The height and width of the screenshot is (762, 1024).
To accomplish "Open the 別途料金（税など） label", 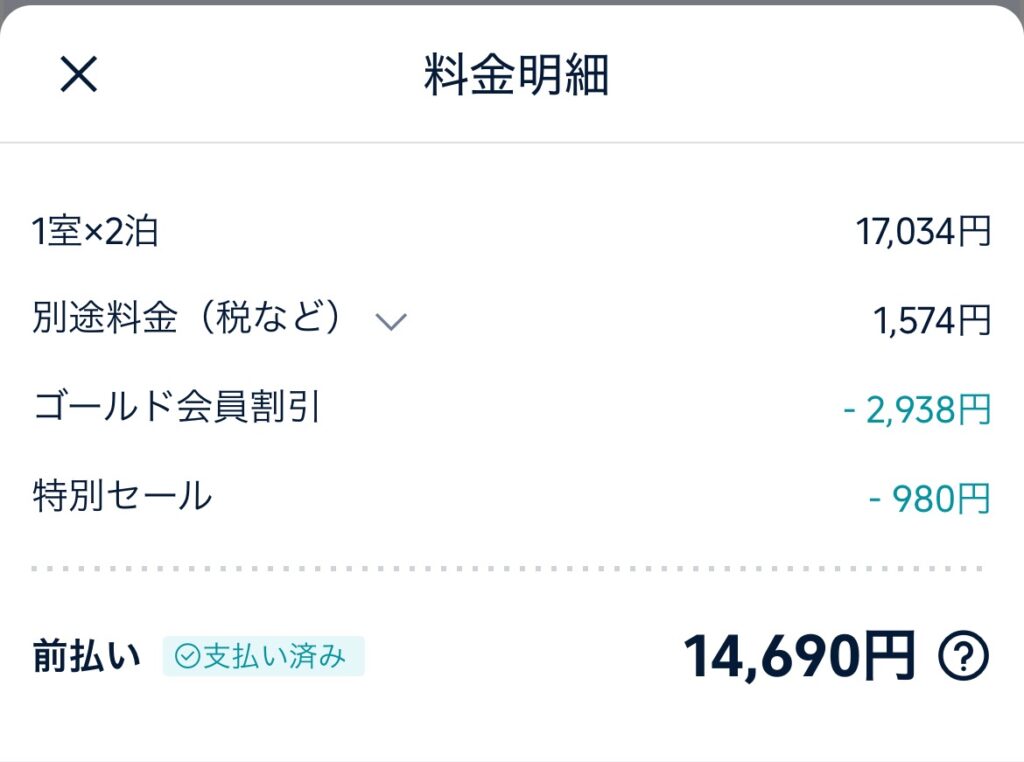I will click(x=187, y=318).
